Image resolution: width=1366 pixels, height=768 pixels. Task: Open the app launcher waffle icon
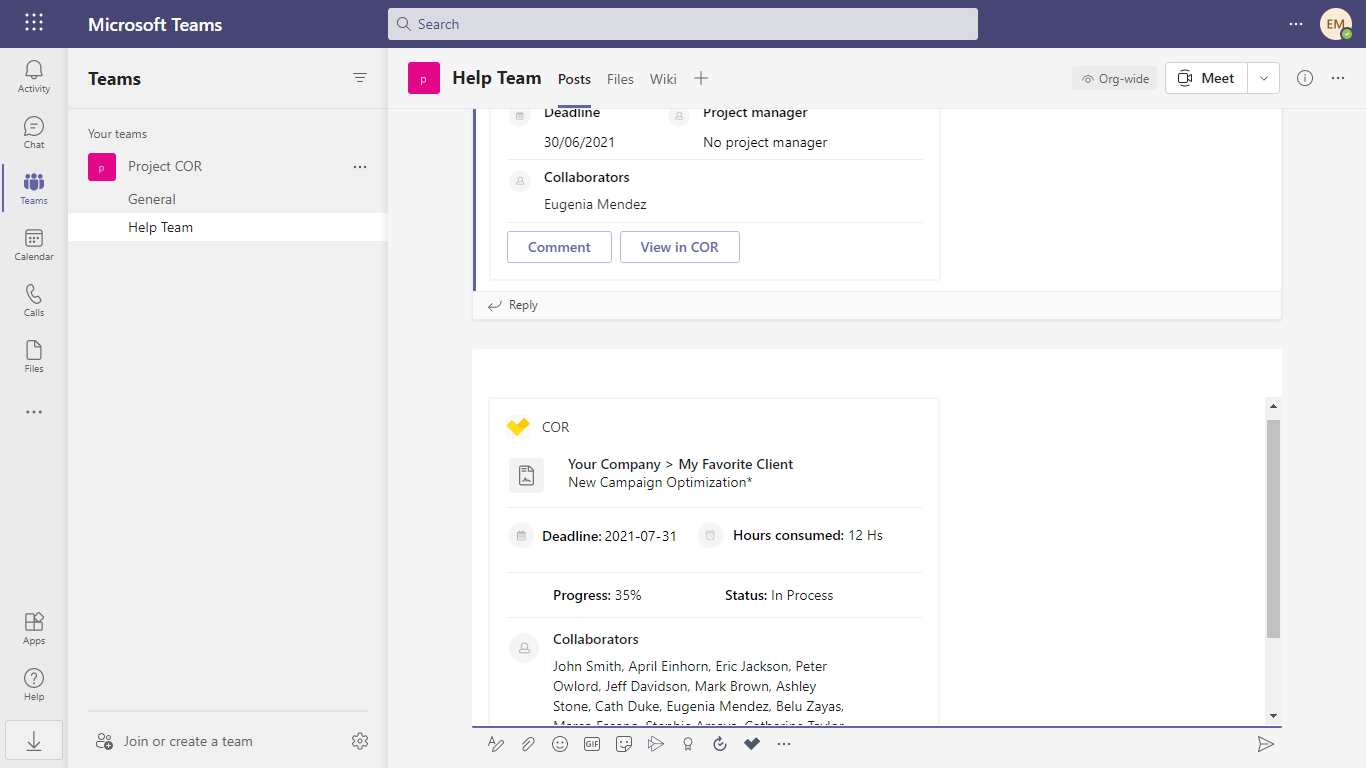point(34,24)
